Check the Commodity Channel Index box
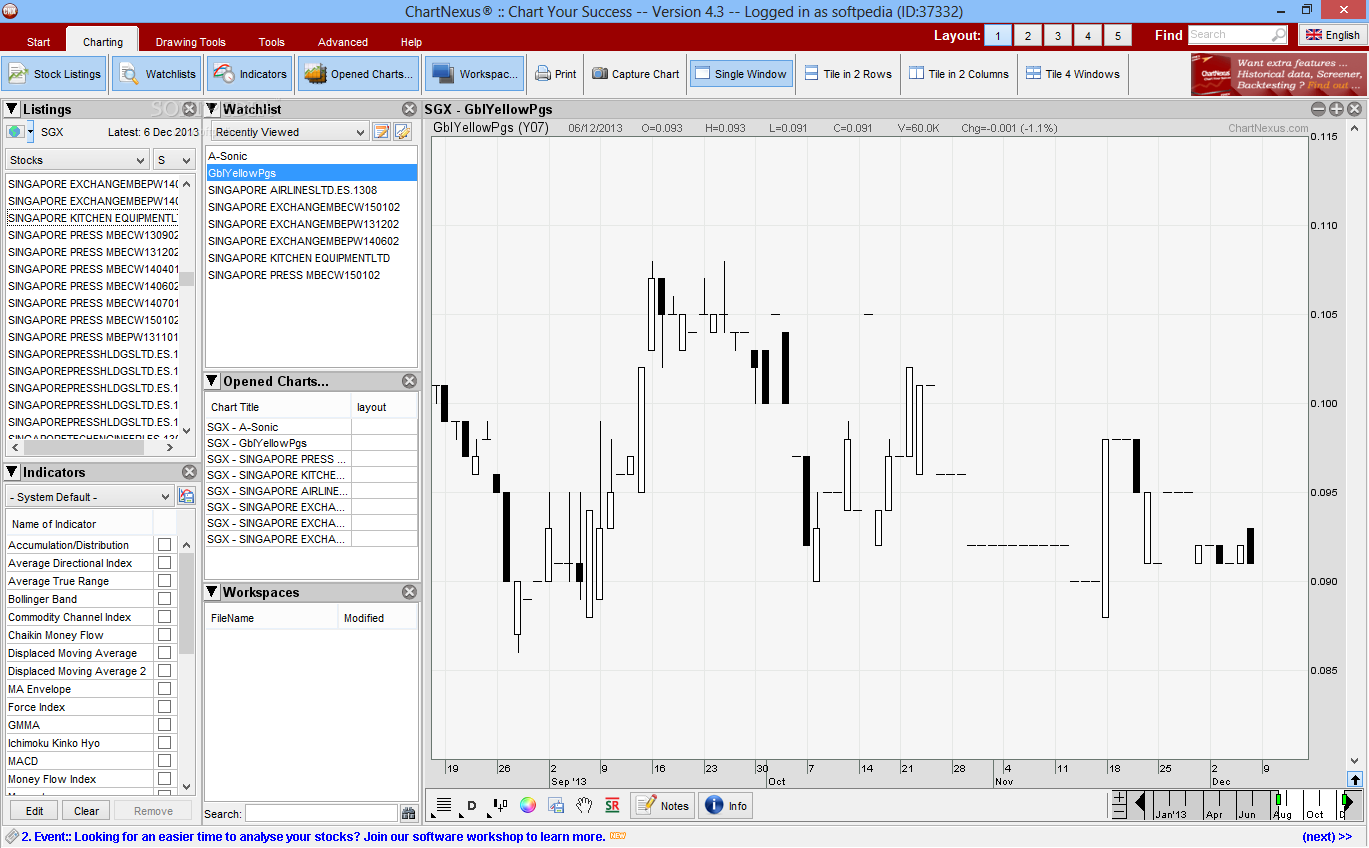The width and height of the screenshot is (1369, 848). (164, 617)
